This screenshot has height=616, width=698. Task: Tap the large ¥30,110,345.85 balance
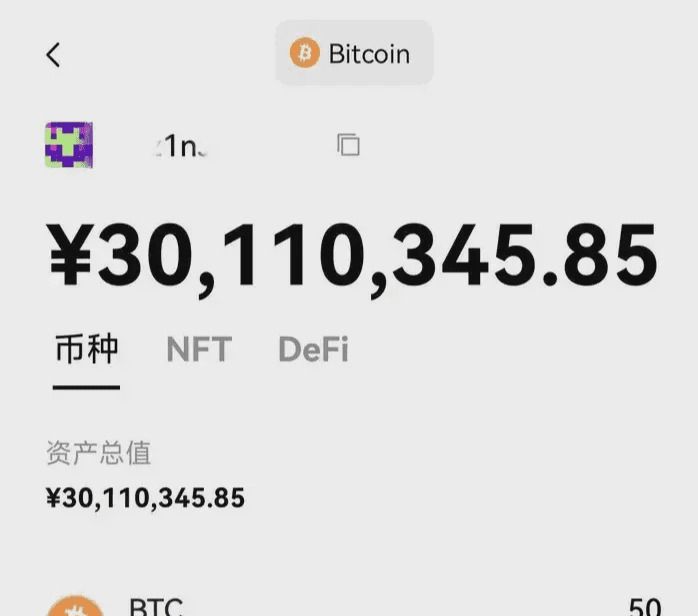click(352, 257)
